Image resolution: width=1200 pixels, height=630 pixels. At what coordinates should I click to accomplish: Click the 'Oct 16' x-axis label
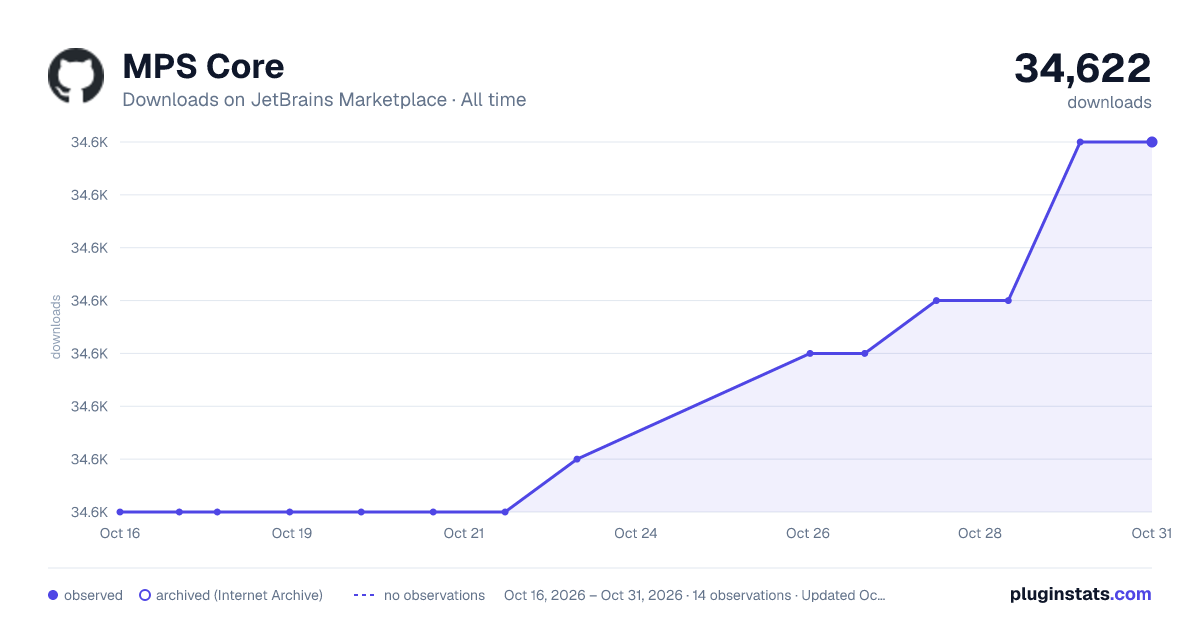[120, 533]
